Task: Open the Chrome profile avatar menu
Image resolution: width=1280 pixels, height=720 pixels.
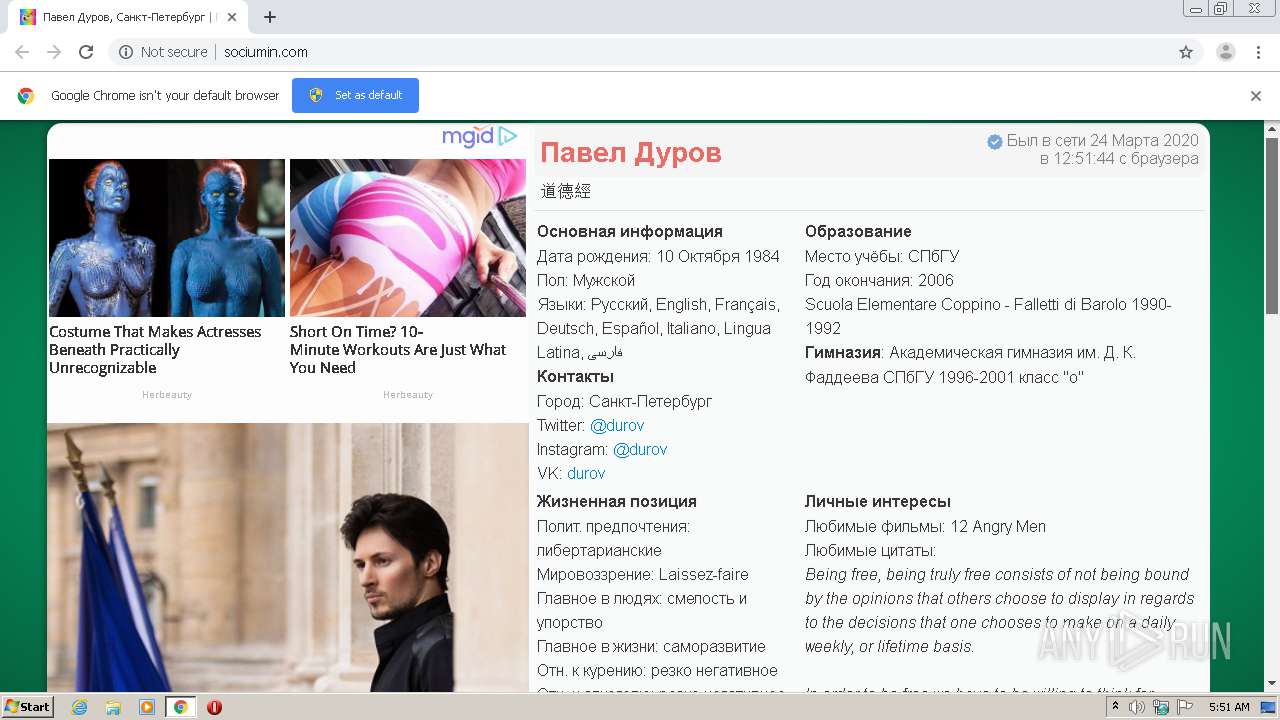Action: 1226,52
